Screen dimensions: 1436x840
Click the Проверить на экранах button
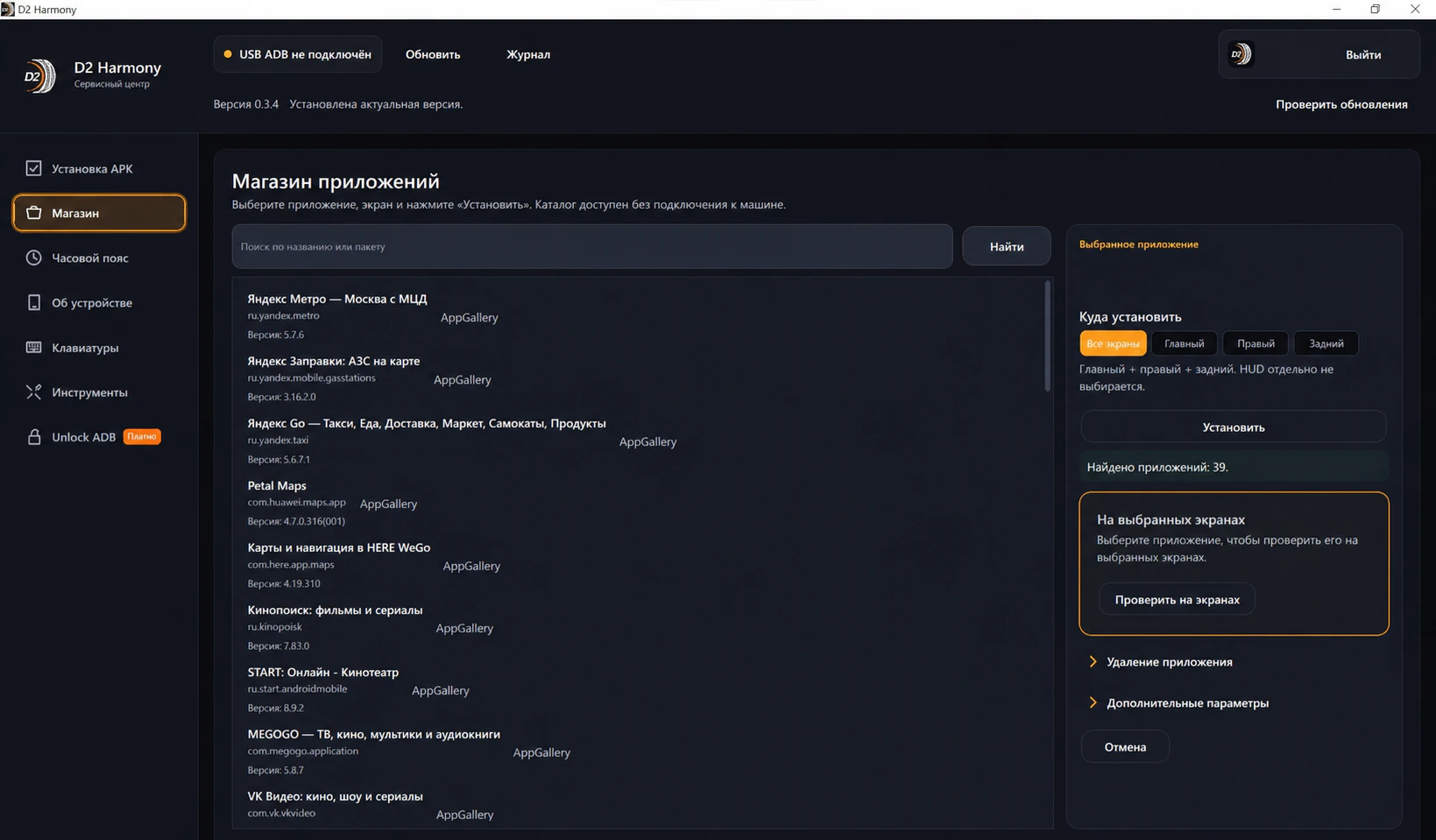(x=1177, y=600)
